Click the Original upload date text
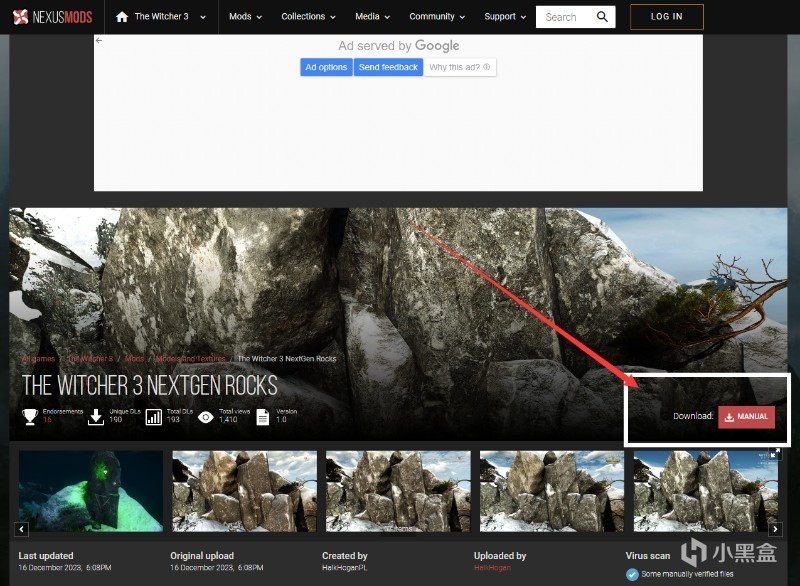 217,568
